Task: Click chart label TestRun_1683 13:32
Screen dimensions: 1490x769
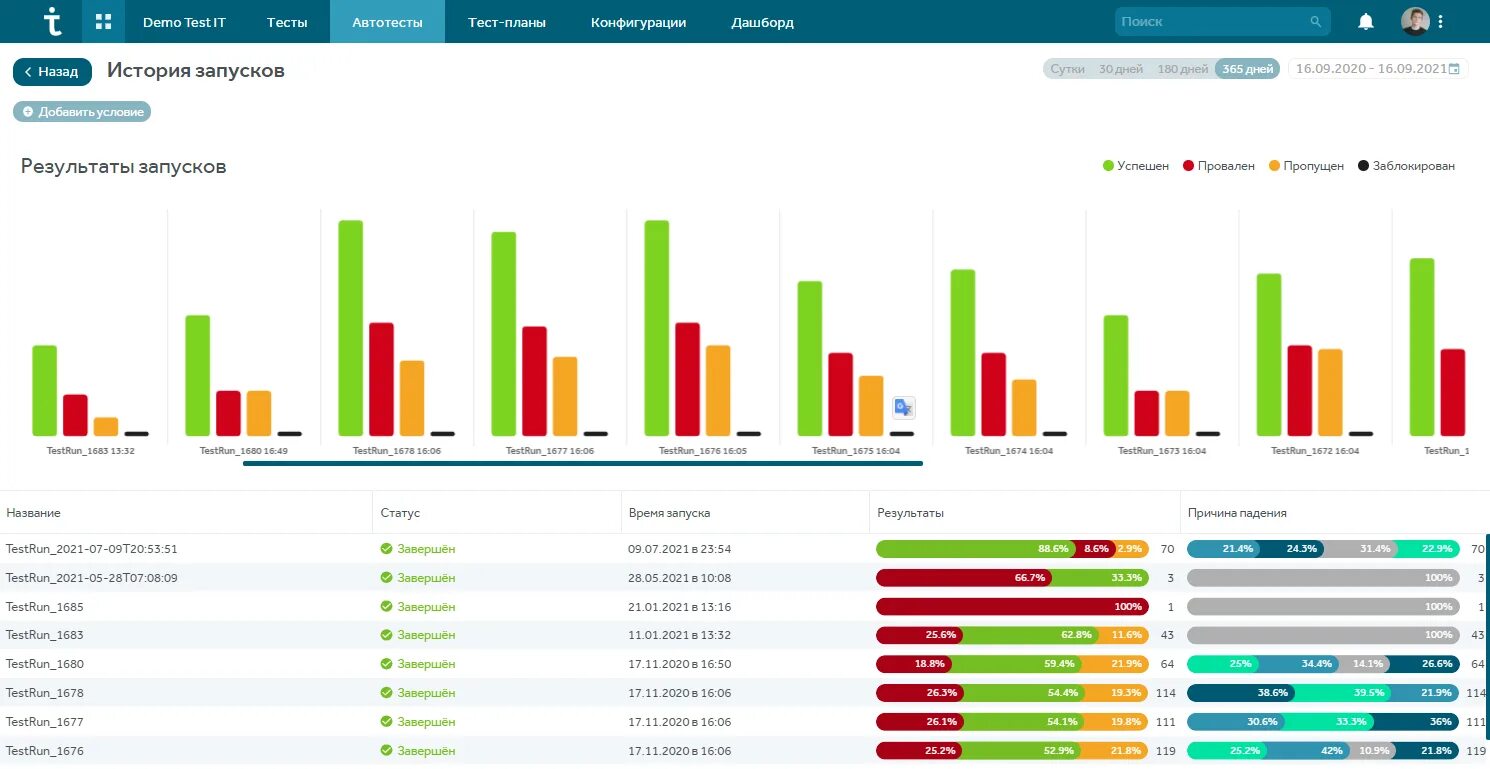Action: click(x=91, y=451)
